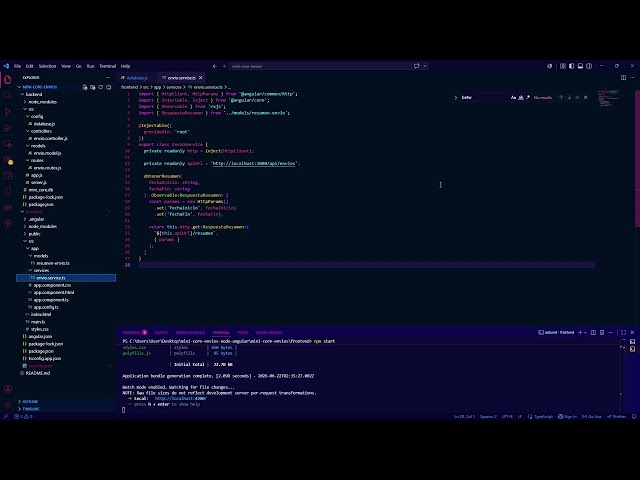Screen dimensions: 640x480
Task: Toggle Match Case in find widget
Action: click(513, 98)
